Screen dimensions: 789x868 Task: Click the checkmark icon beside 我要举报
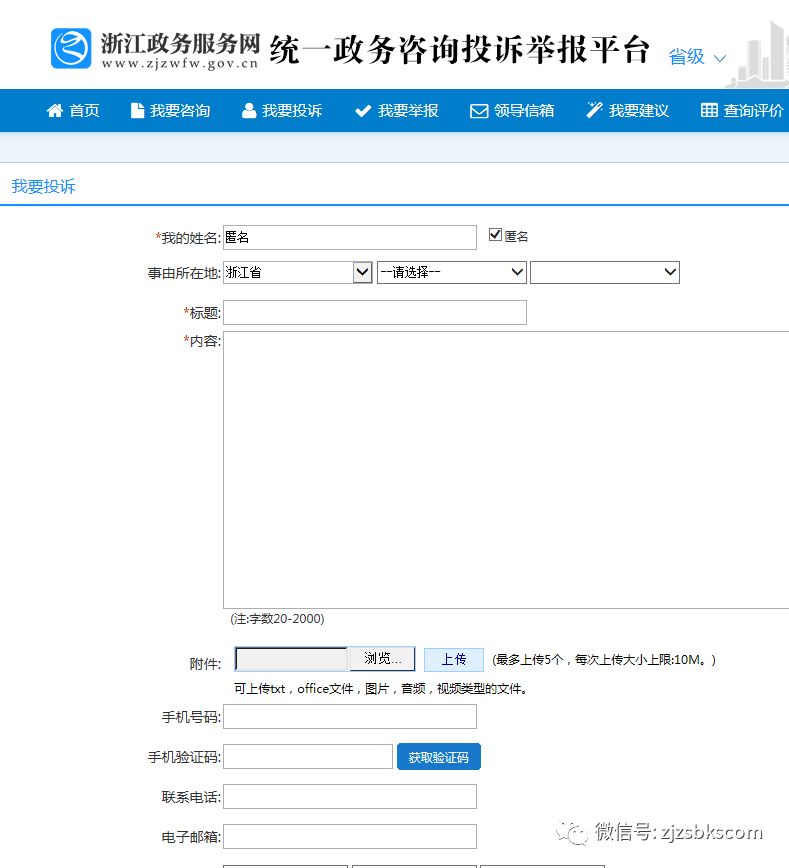363,111
